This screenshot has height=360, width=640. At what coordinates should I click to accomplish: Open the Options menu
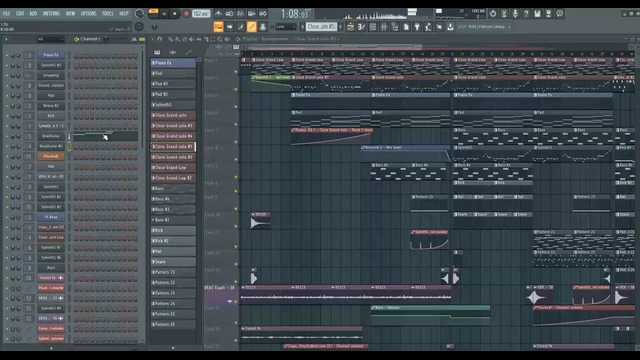pyautogui.click(x=89, y=13)
